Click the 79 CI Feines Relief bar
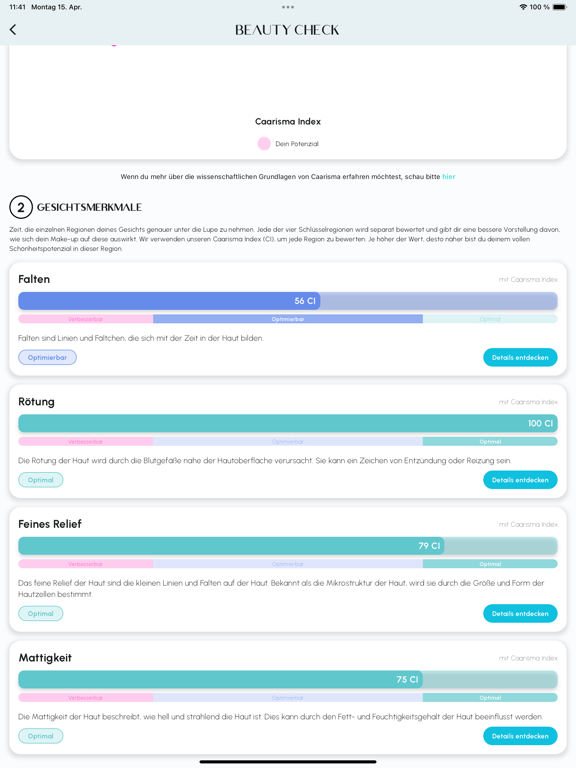 click(288, 546)
